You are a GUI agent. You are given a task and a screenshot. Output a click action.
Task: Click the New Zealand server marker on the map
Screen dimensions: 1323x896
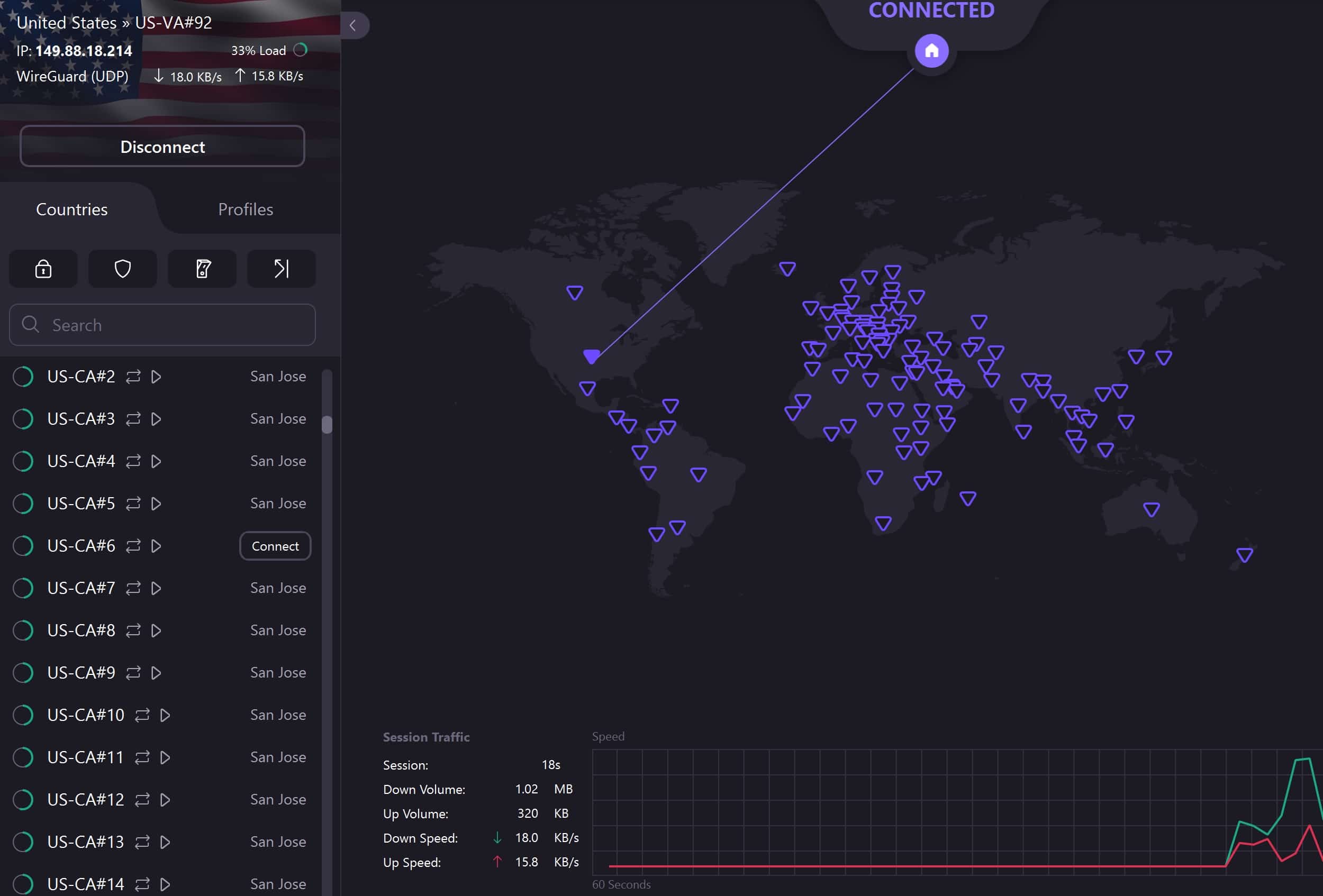point(1245,555)
